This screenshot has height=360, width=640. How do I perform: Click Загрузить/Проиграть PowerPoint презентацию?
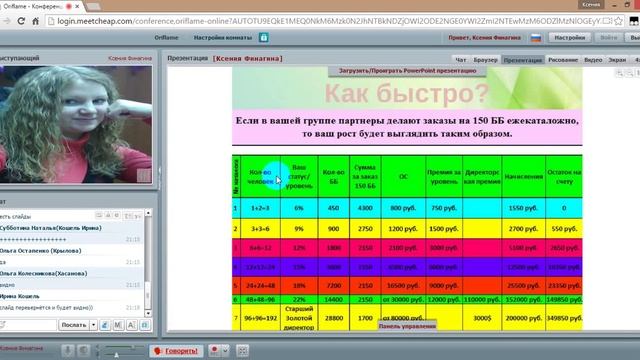407,71
